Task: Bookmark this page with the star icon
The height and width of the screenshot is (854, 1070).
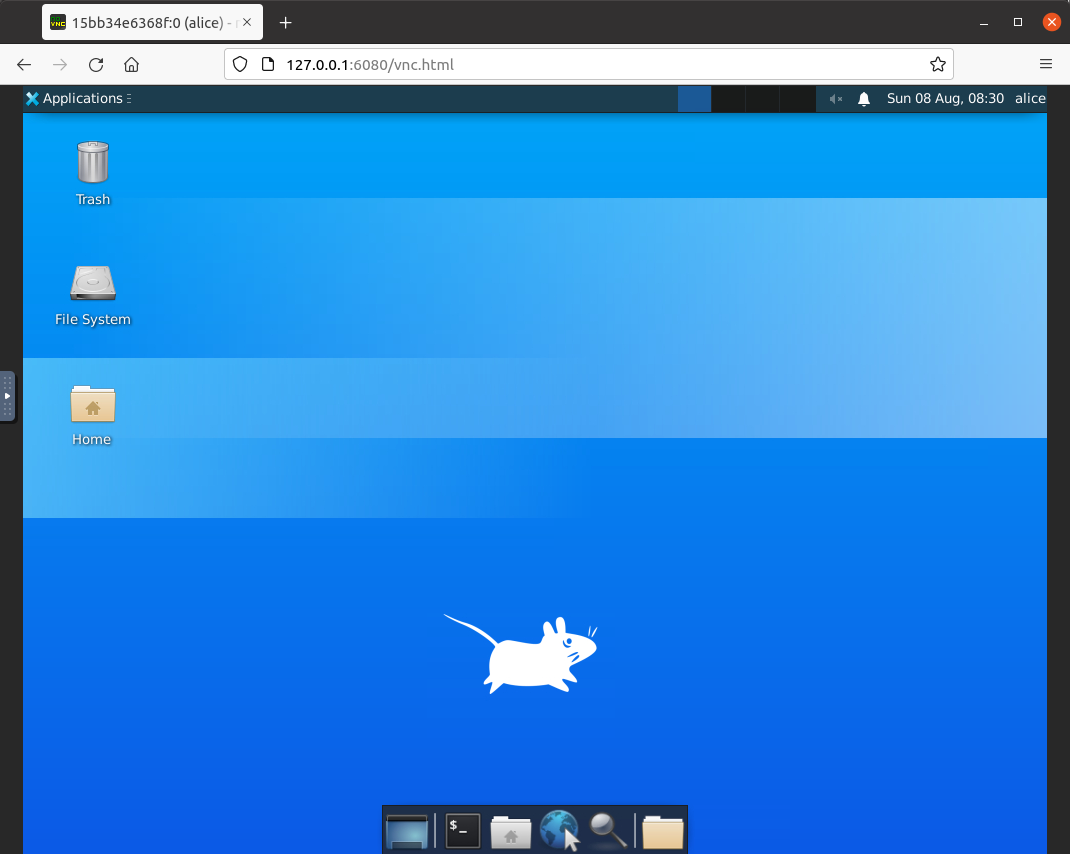Action: tap(937, 65)
